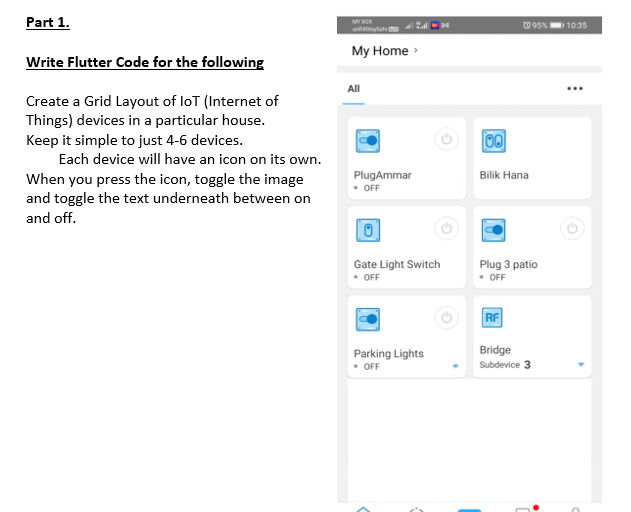The image size is (631, 512).
Task: Open the home icon in bottom navigation
Action: coord(363,509)
